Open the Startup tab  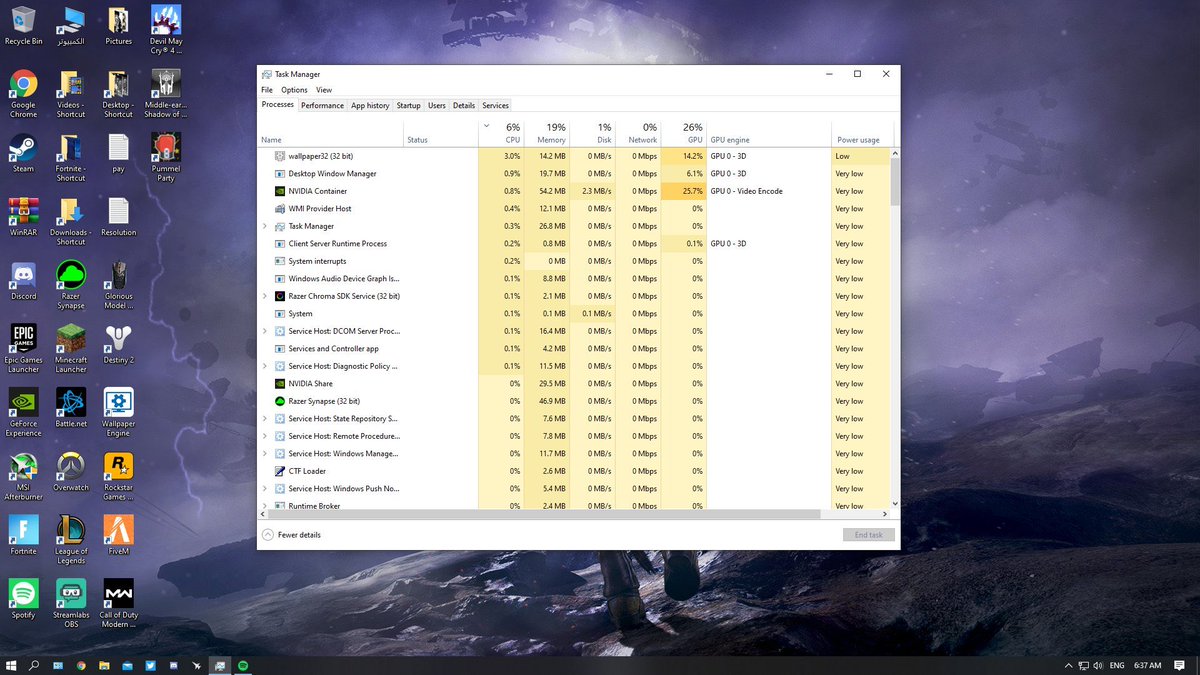[408, 105]
